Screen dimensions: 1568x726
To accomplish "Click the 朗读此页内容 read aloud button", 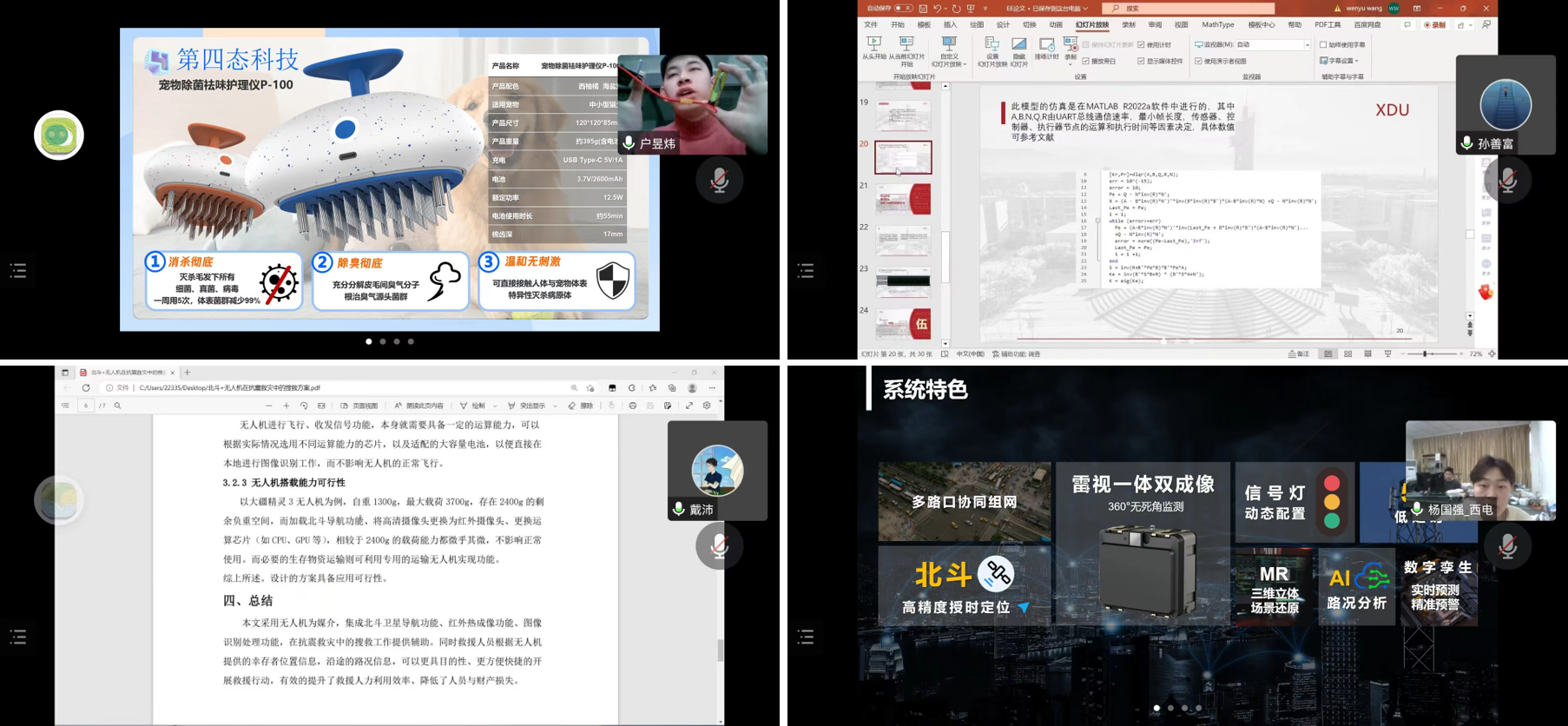I will click(x=418, y=406).
